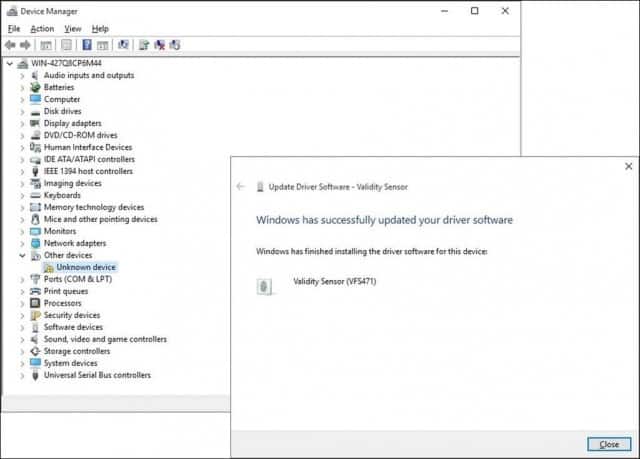Select the System devices label
This screenshot has width=640, height=459.
click(71, 363)
